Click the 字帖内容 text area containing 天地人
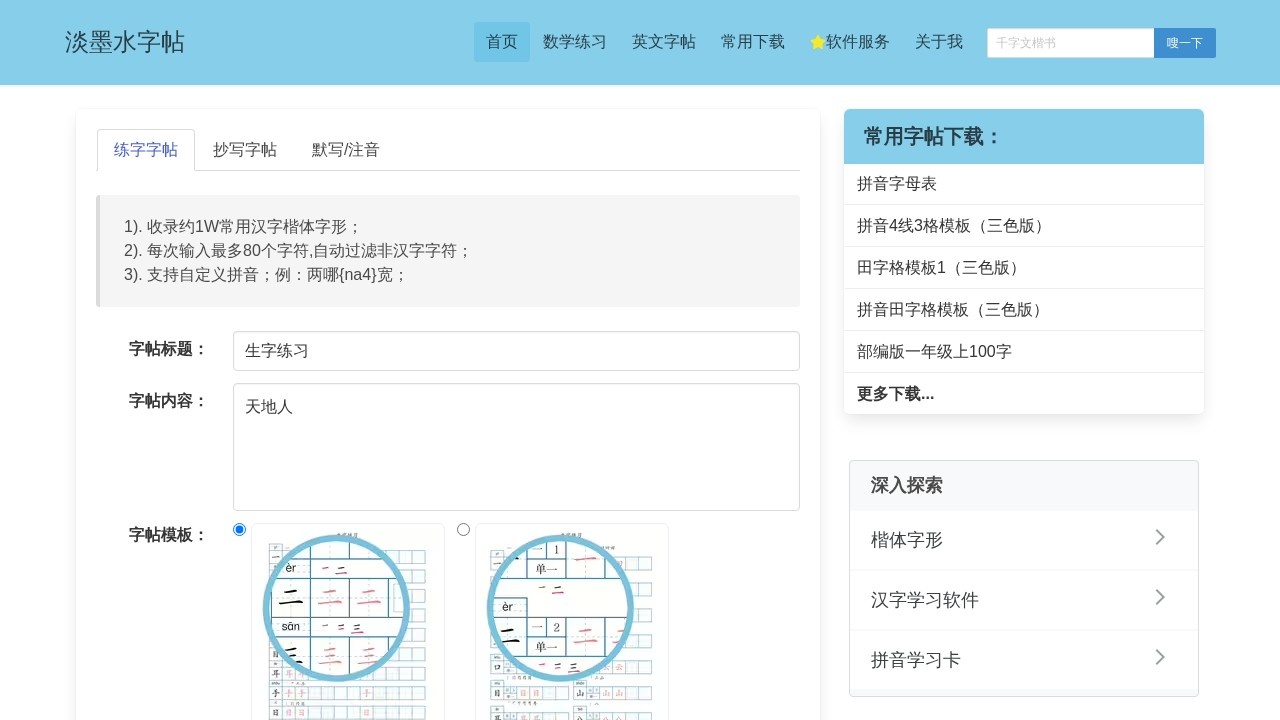Viewport: 1280px width, 720px height. click(x=516, y=447)
